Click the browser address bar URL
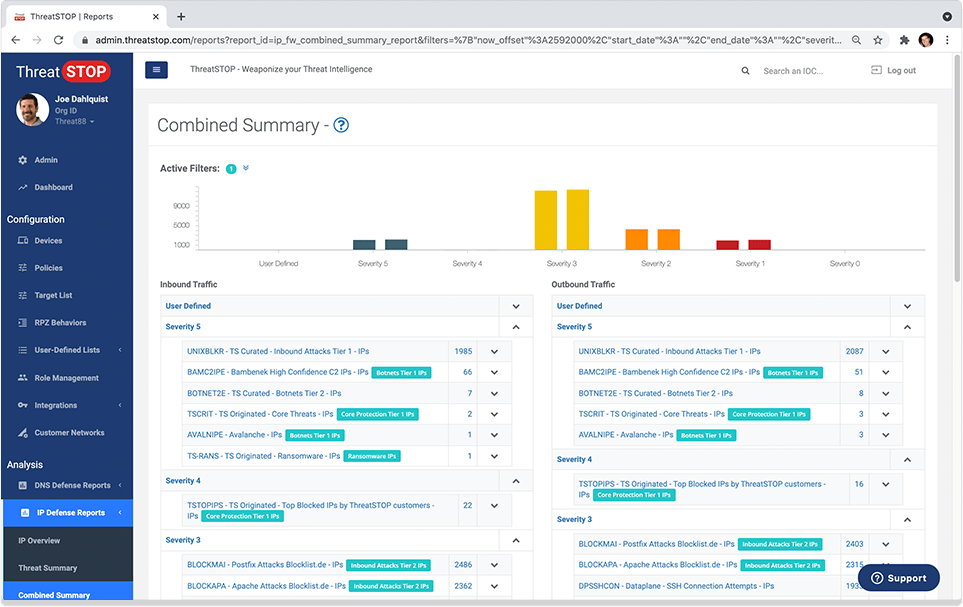 coord(468,40)
